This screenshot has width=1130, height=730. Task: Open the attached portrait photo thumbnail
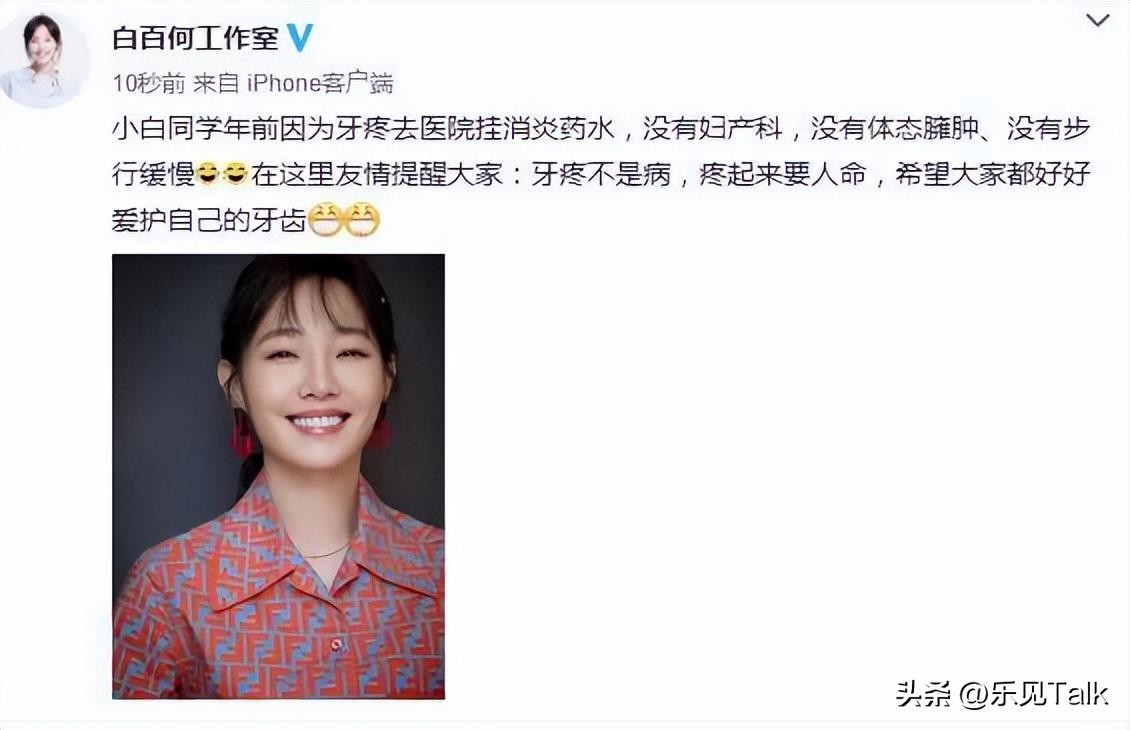[x=278, y=476]
